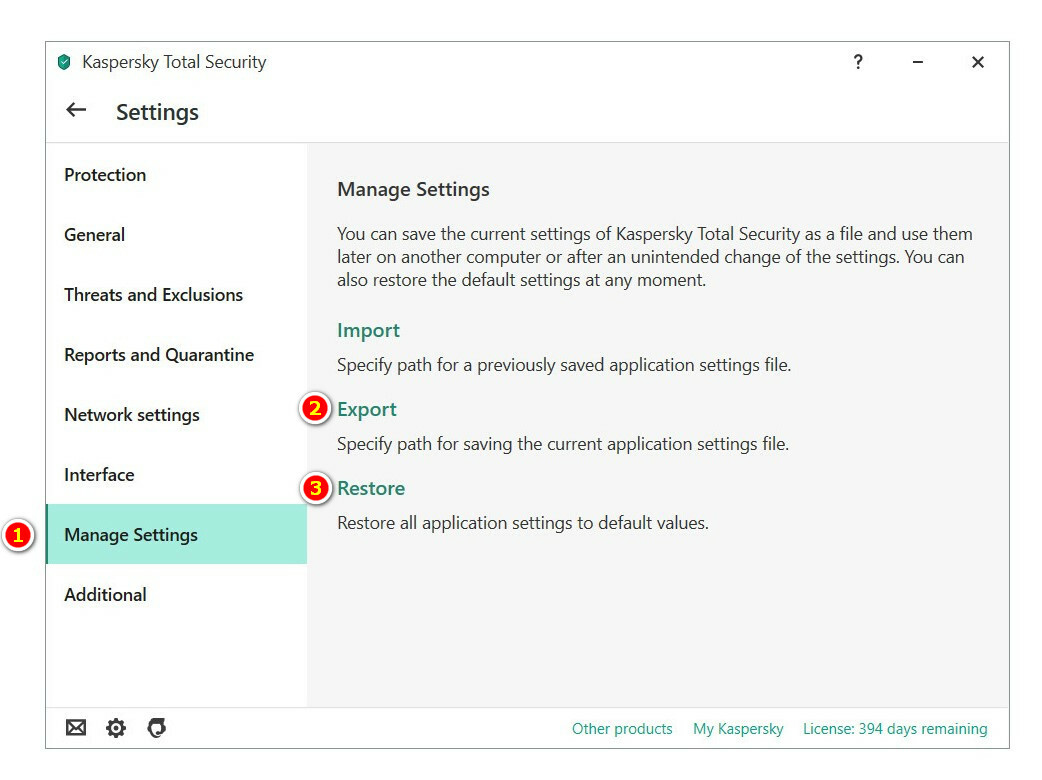The height and width of the screenshot is (780, 1042).
Task: Open the email envelope icon in footer
Action: click(x=76, y=728)
